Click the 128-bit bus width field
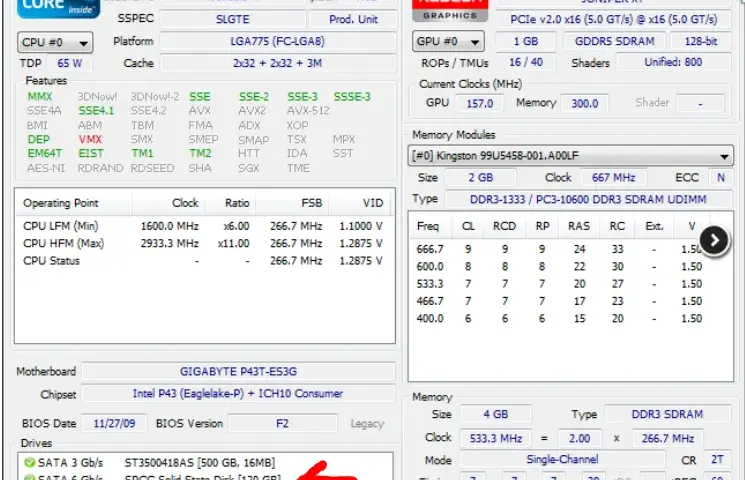Viewport: 745px width, 480px height. click(x=701, y=41)
